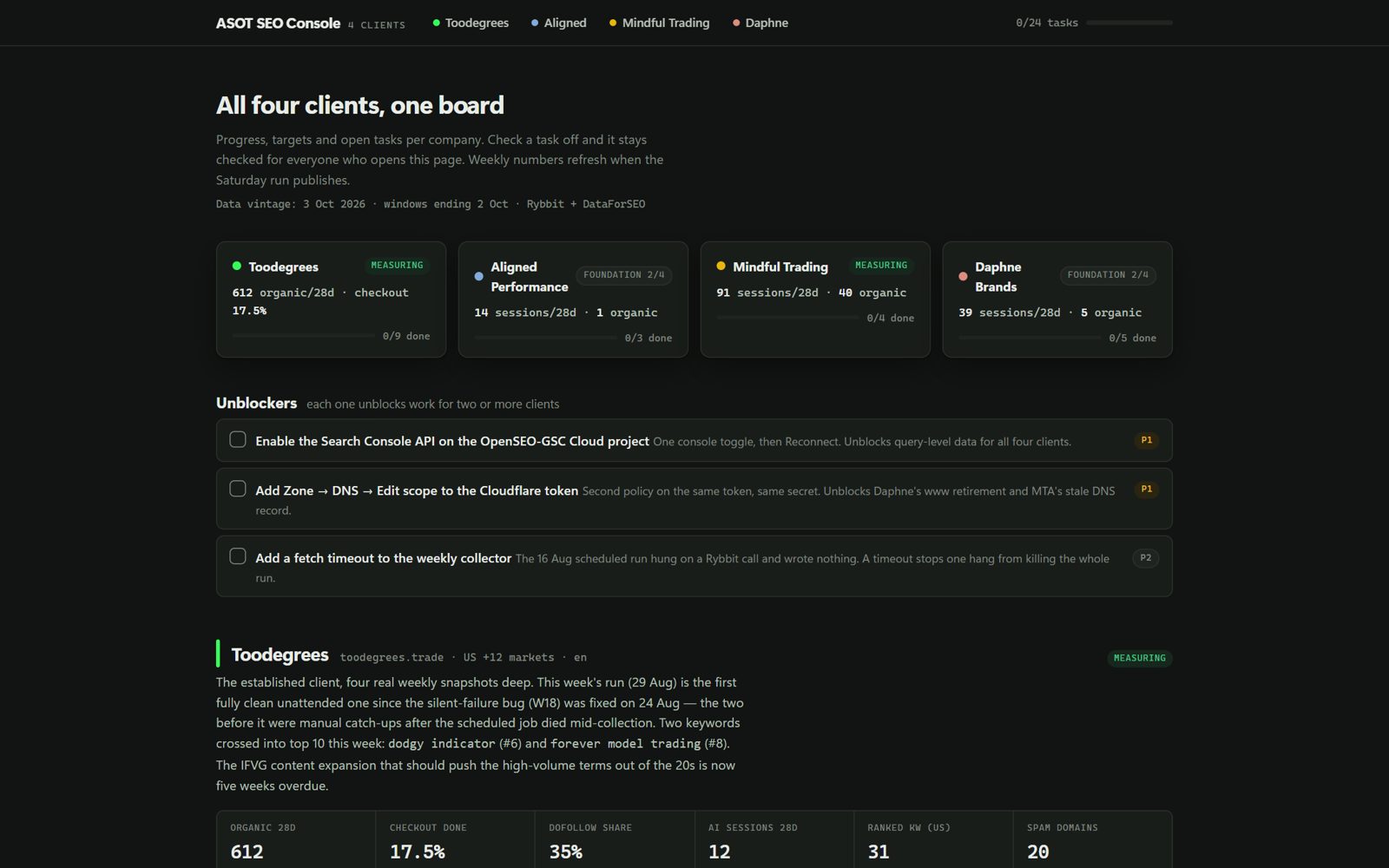Check the Cloudflare token Zone DNS task

coord(237,489)
